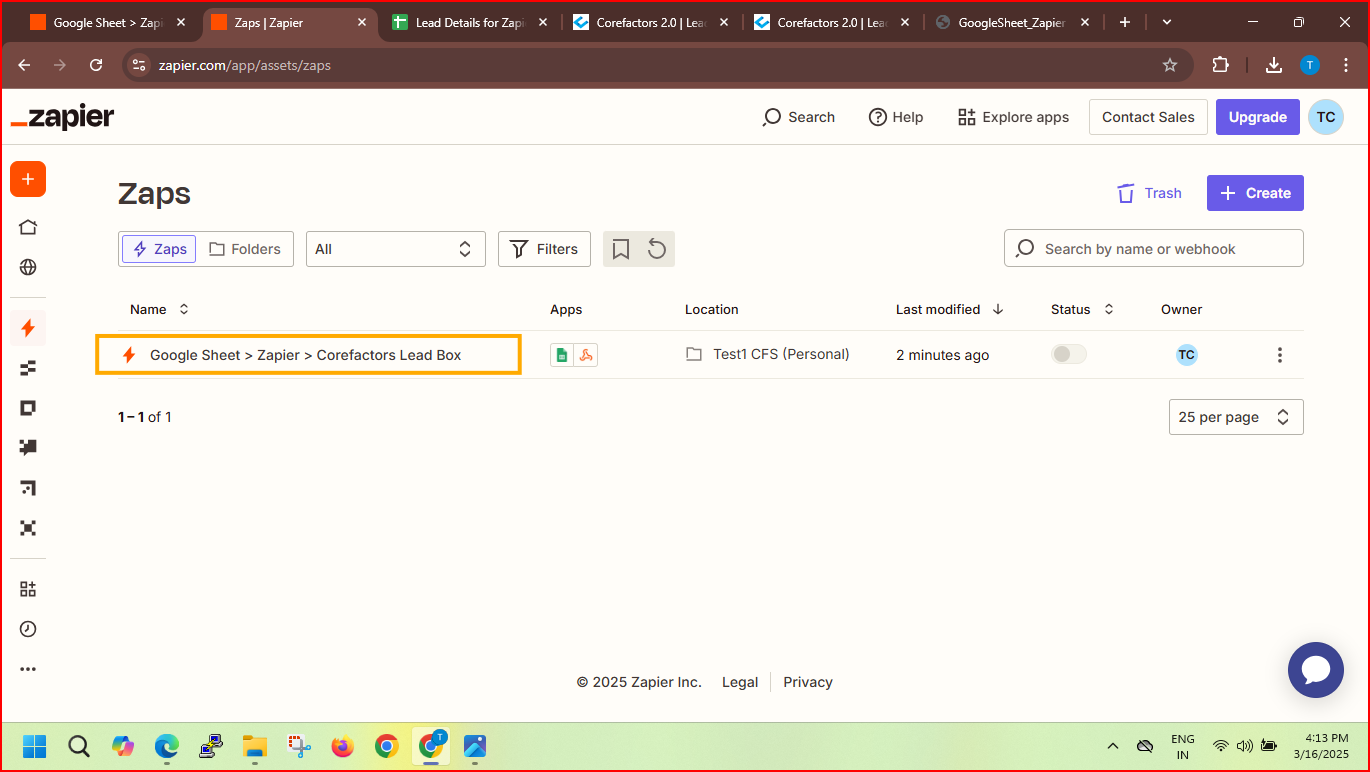
Task: Open Google Sheet > Zapier > Corefactors Lead Box Zap
Action: 306,355
